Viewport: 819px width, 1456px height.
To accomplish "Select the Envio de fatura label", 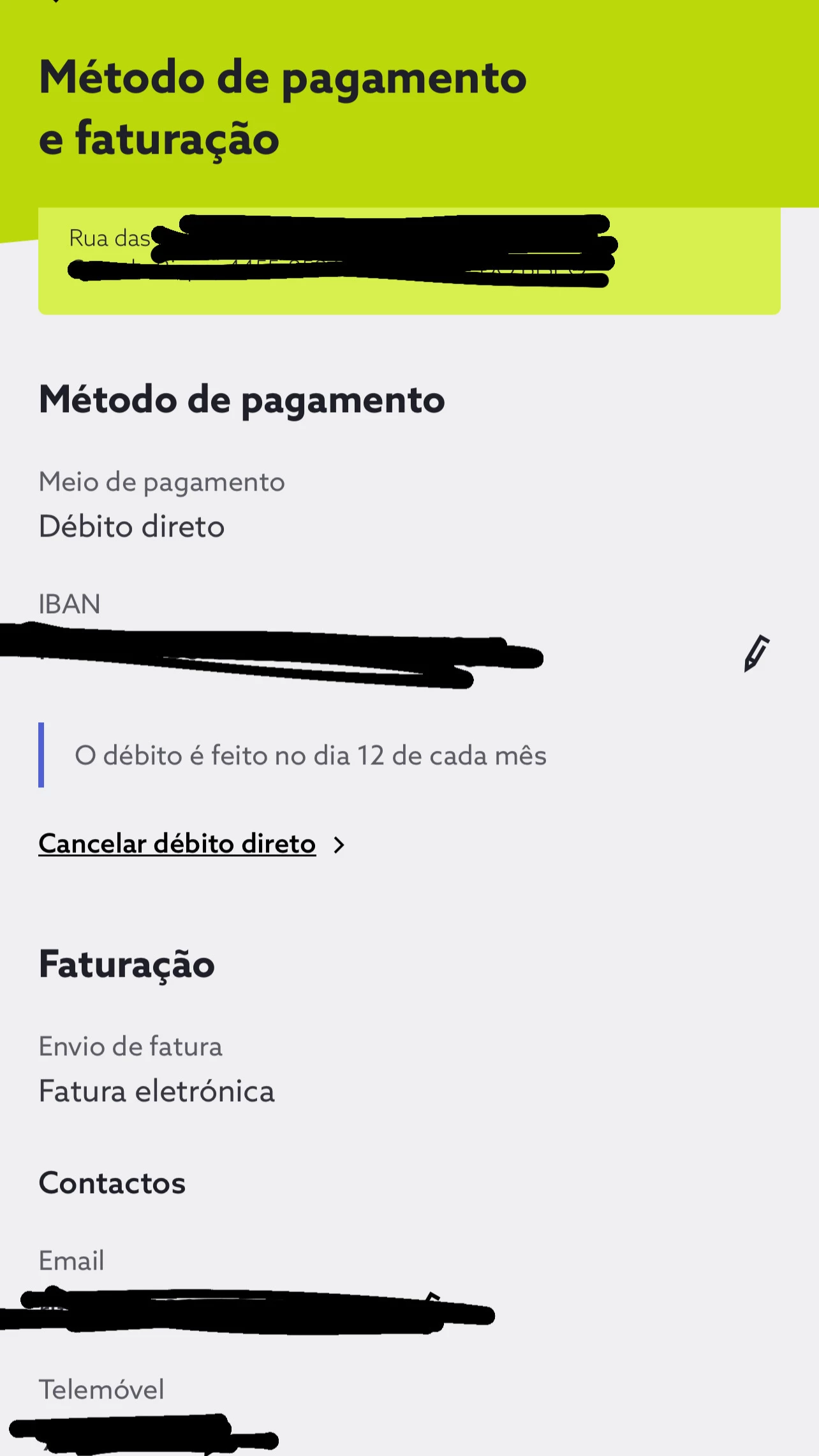I will coord(130,1047).
